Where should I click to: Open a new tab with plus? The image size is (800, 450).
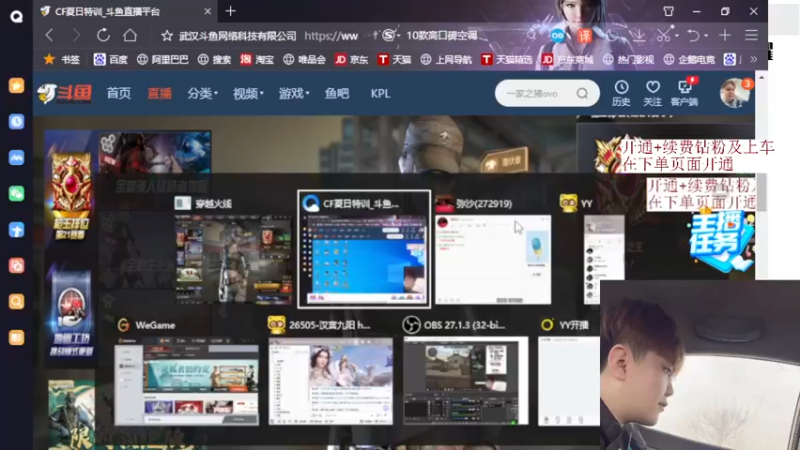pyautogui.click(x=231, y=11)
